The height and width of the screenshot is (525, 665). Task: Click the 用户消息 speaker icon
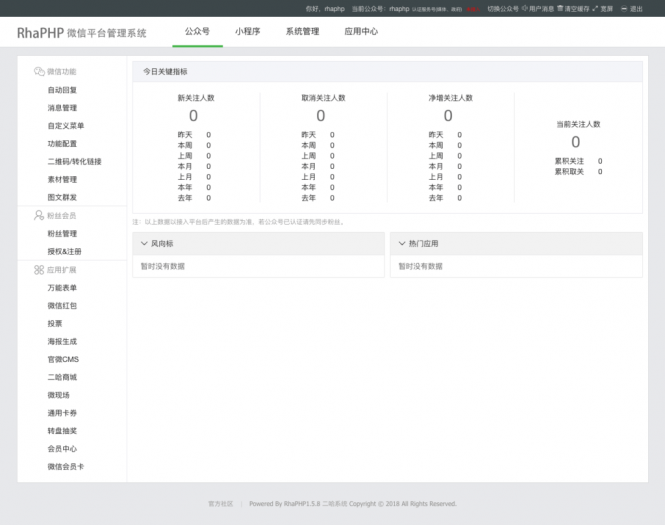tap(525, 8)
